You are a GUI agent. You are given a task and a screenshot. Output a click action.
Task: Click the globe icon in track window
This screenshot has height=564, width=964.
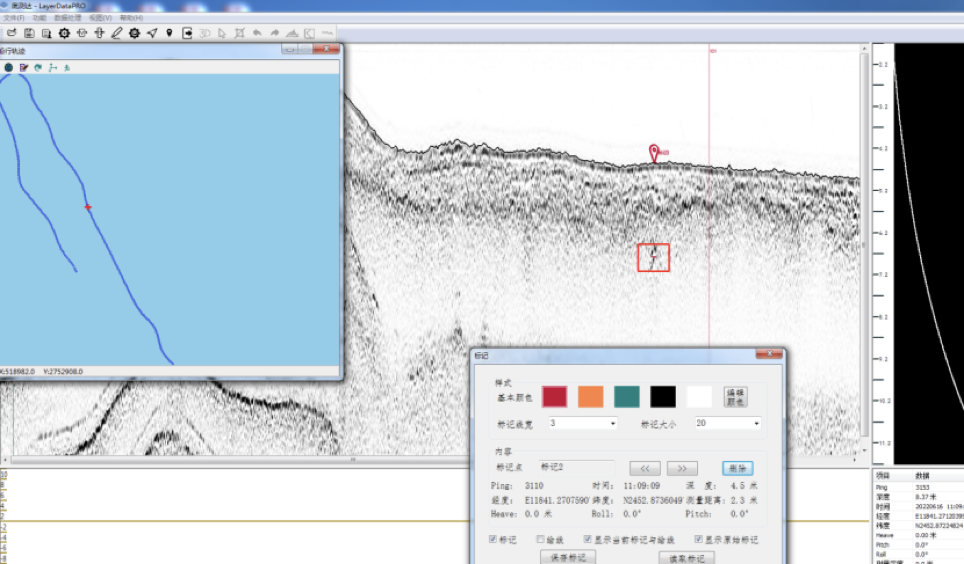click(x=8, y=67)
